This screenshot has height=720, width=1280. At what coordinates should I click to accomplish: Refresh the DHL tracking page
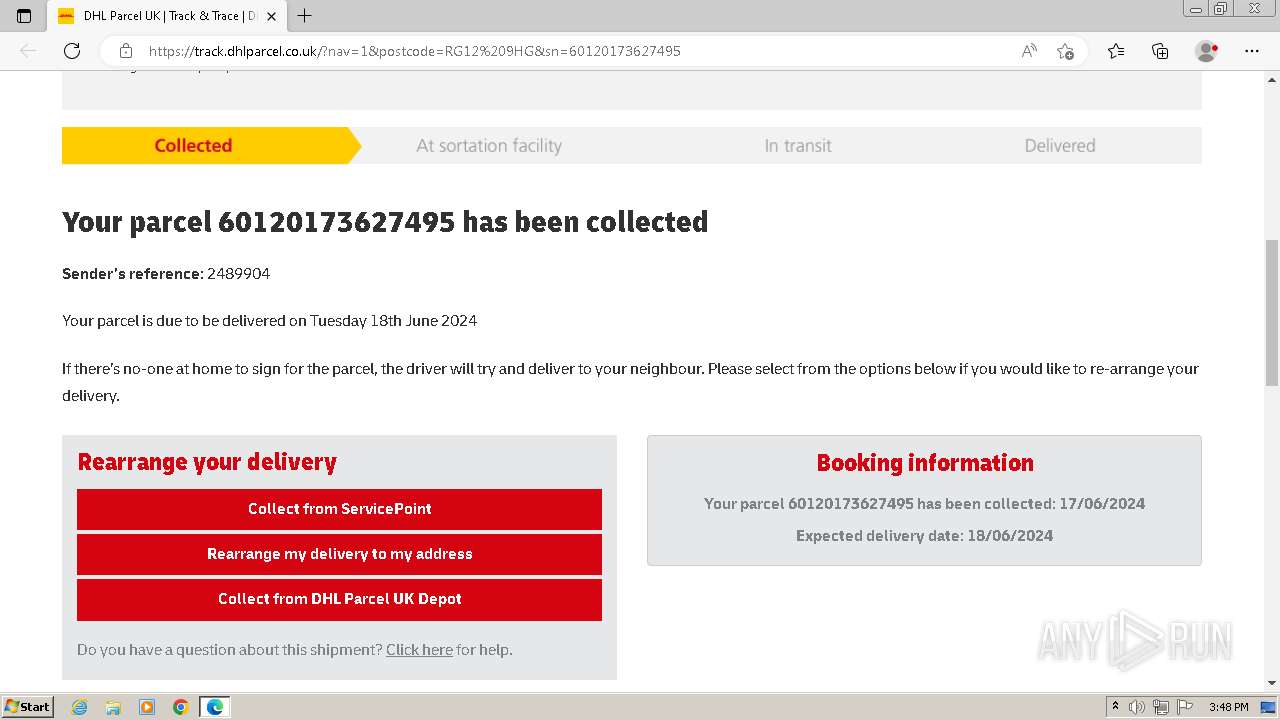pyautogui.click(x=72, y=51)
